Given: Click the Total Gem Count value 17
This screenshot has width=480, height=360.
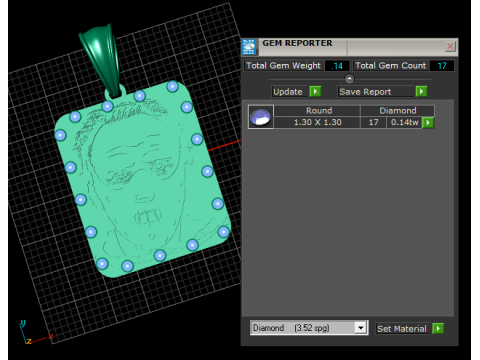Looking at the screenshot, I should [x=442, y=66].
